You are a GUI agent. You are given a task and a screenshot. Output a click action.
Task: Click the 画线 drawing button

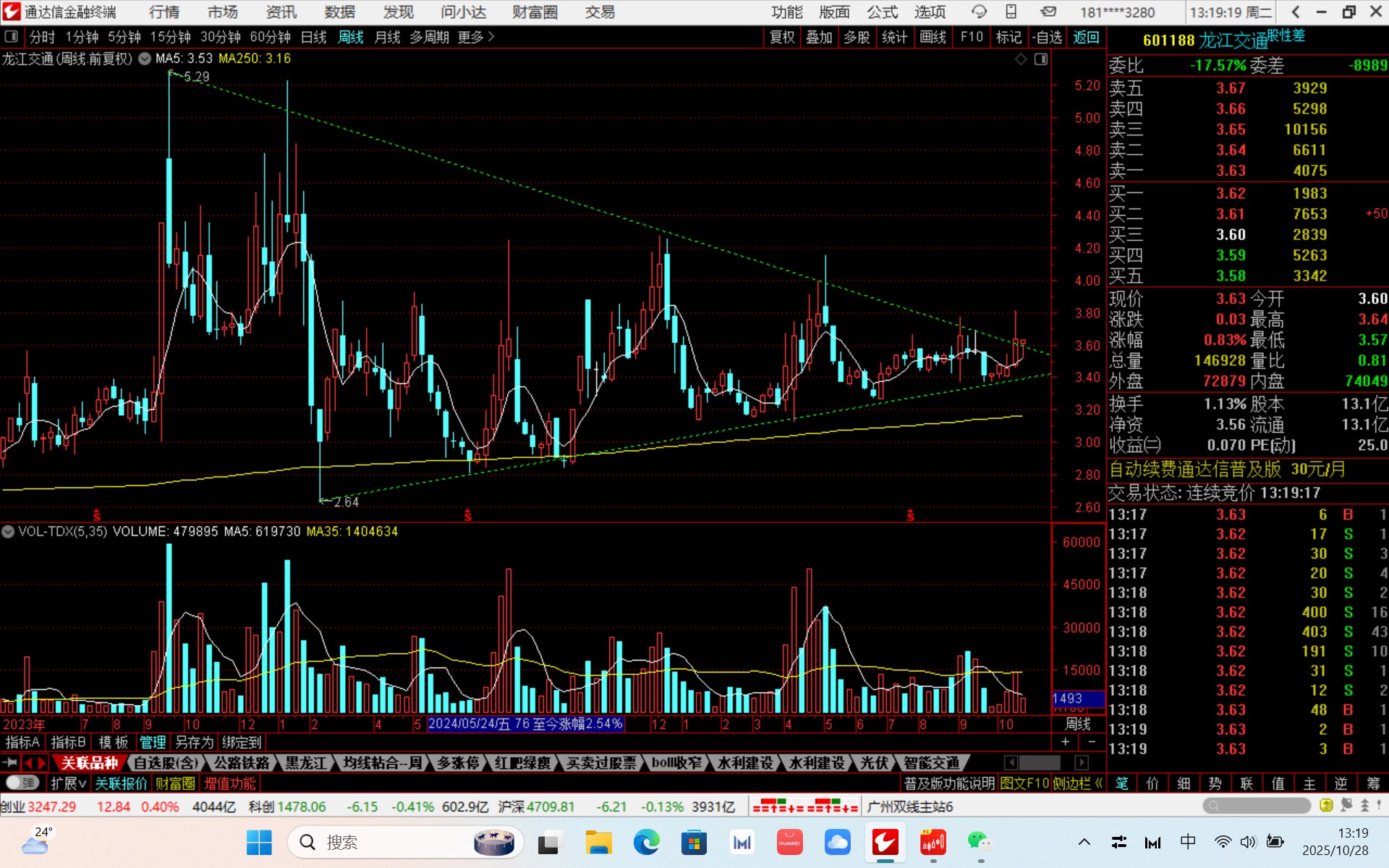click(933, 36)
